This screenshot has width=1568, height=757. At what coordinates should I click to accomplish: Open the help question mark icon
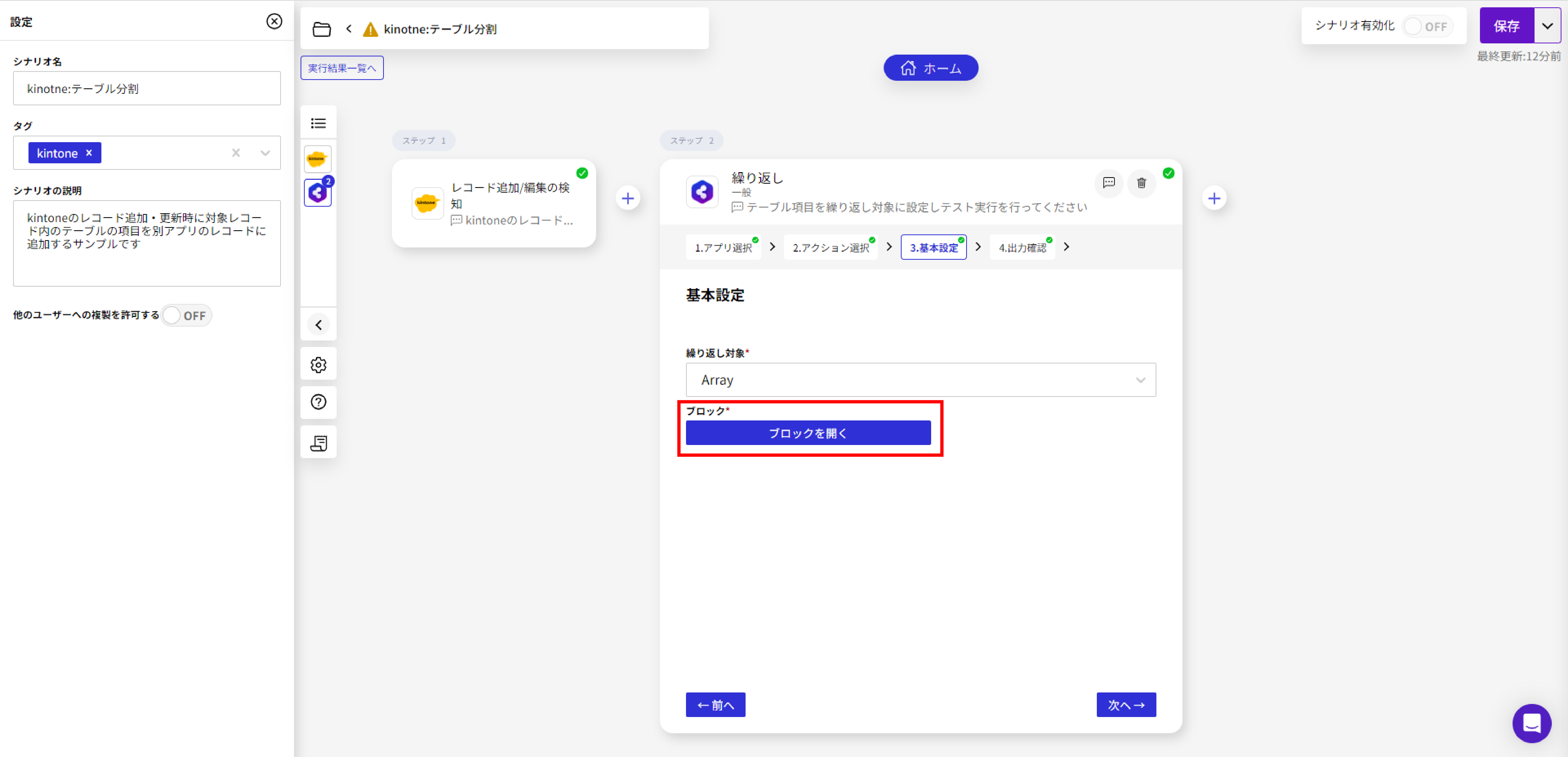318,402
